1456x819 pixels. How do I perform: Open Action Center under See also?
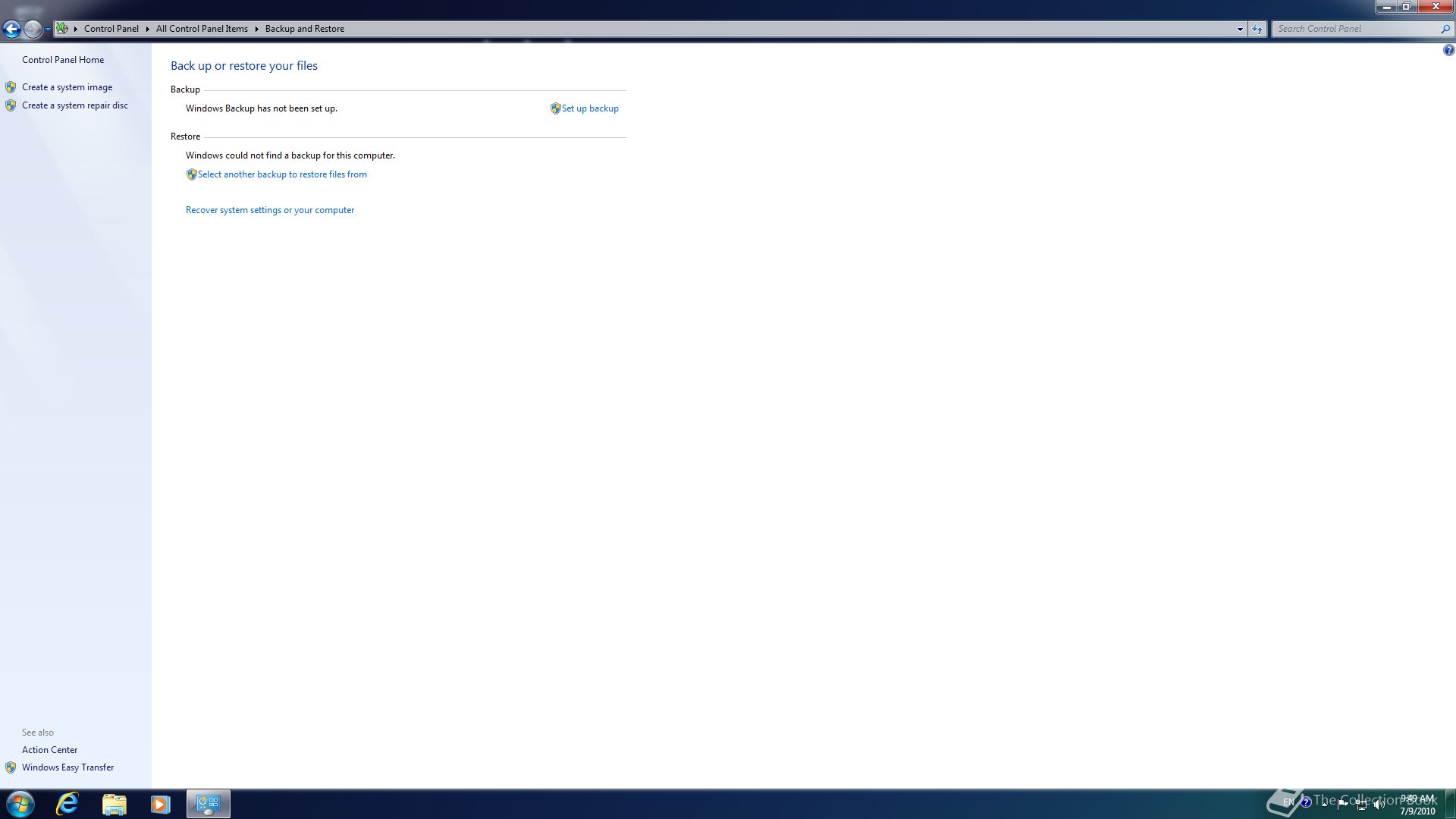[x=49, y=750]
